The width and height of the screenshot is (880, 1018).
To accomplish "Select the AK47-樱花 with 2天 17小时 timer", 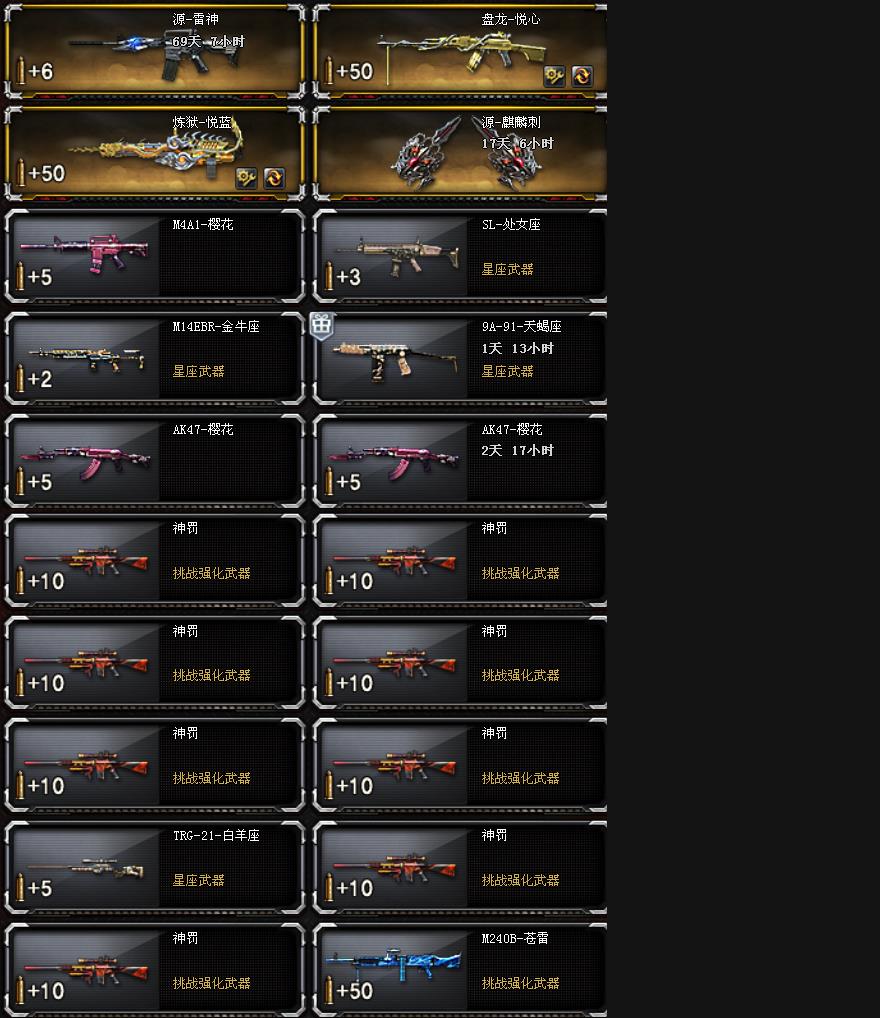I will coord(460,460).
